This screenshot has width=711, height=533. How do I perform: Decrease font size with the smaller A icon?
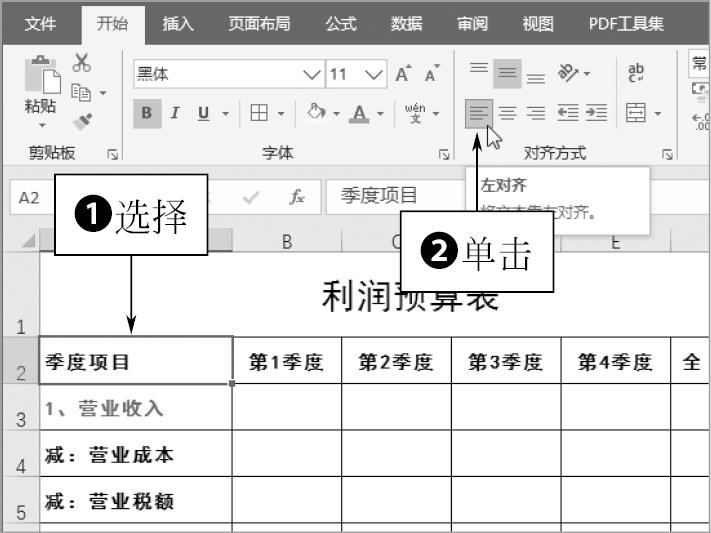point(432,73)
